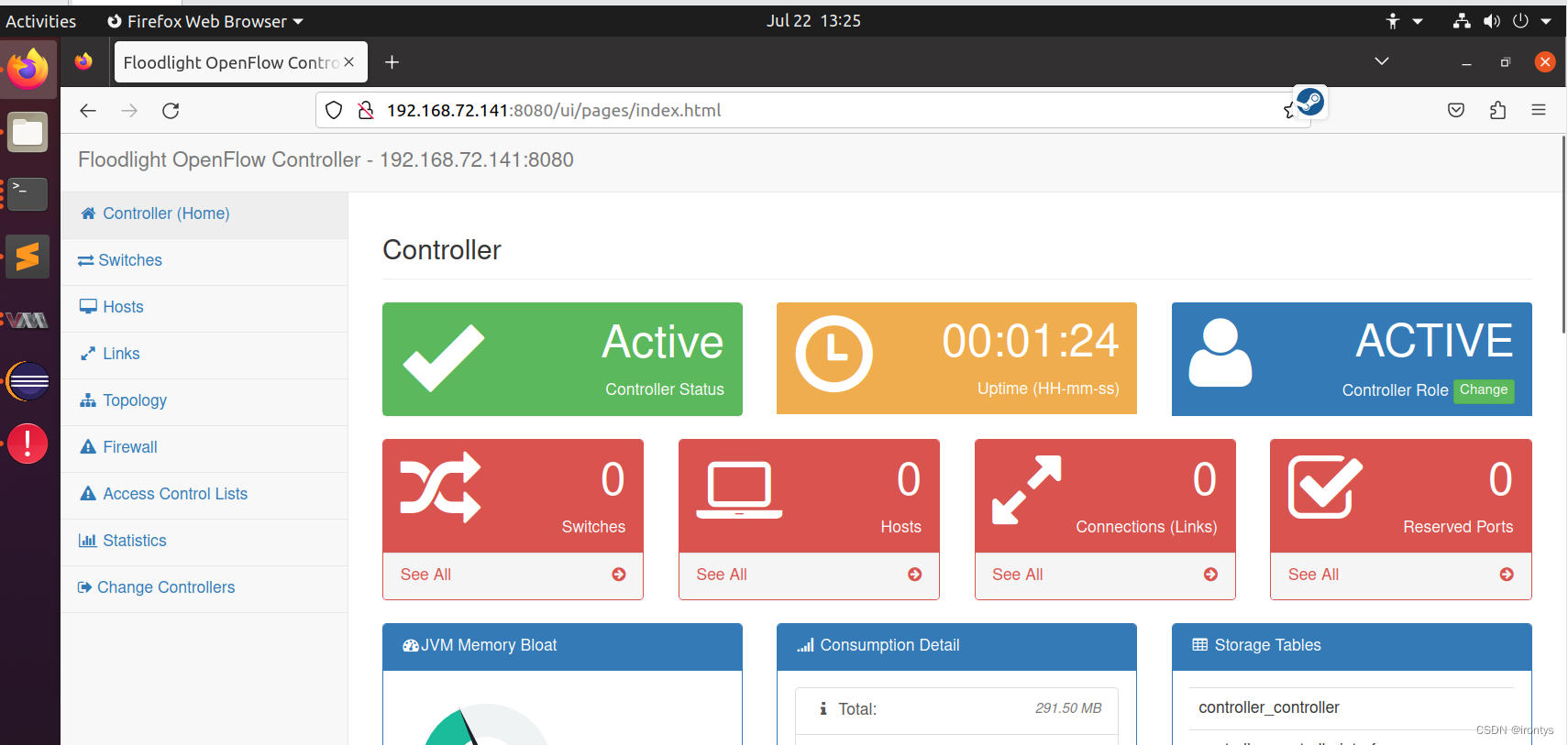This screenshot has height=745, width=1568.
Task: See All hosts link
Action: coord(722,575)
